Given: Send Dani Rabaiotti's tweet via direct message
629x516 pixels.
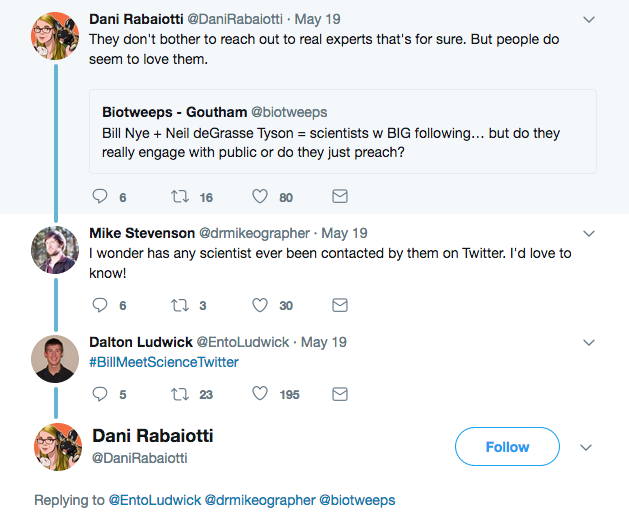Looking at the screenshot, I should pyautogui.click(x=339, y=196).
